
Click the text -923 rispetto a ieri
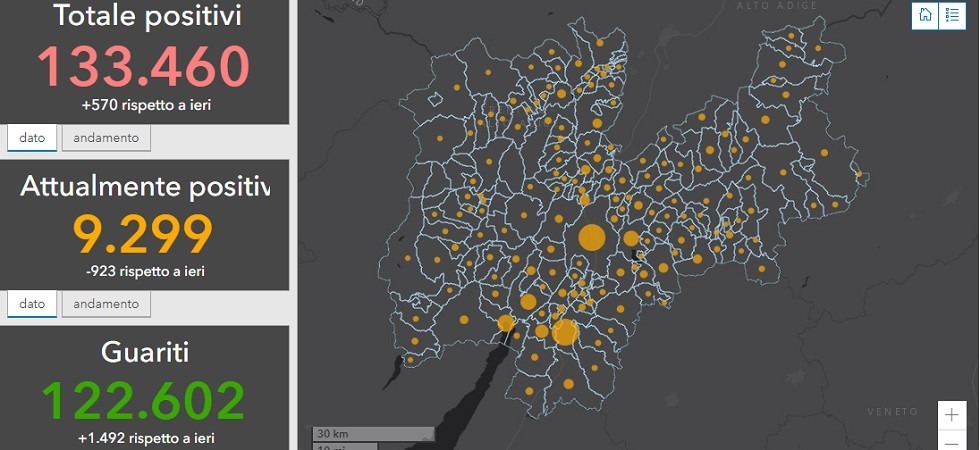(x=146, y=271)
